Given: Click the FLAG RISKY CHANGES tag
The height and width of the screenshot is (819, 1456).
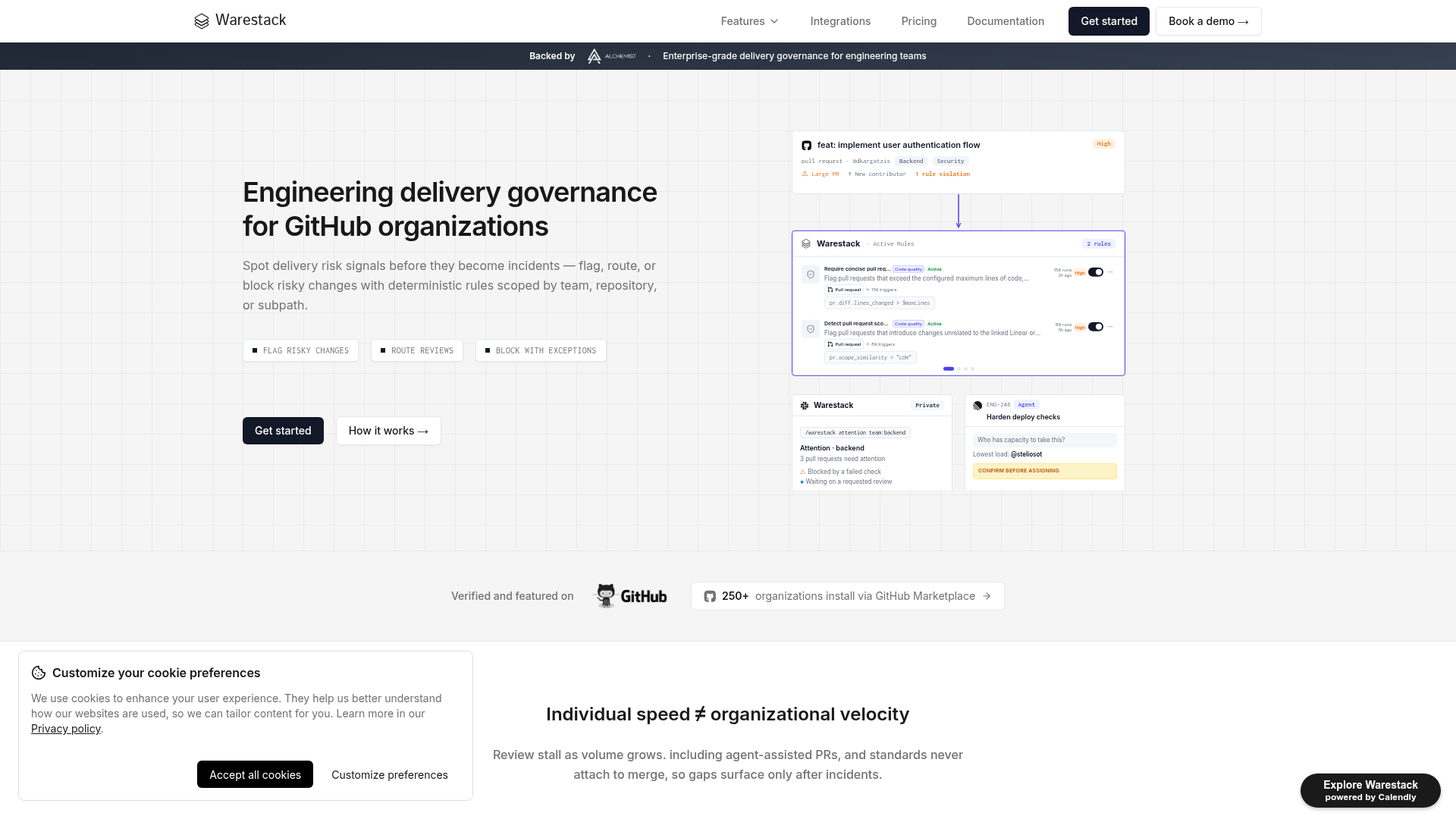Looking at the screenshot, I should [300, 350].
